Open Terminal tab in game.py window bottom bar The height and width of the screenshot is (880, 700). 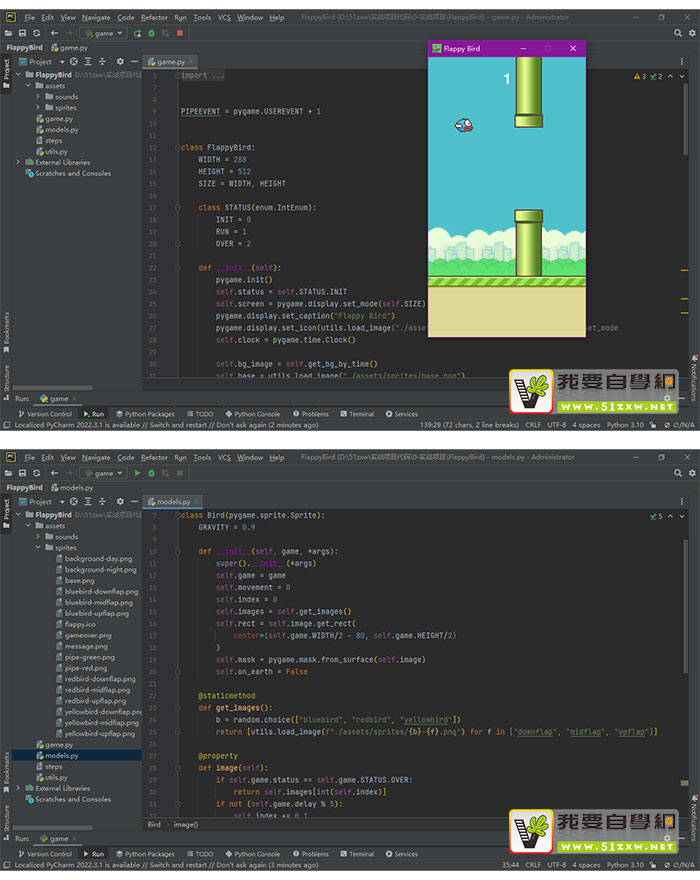[x=357, y=414]
